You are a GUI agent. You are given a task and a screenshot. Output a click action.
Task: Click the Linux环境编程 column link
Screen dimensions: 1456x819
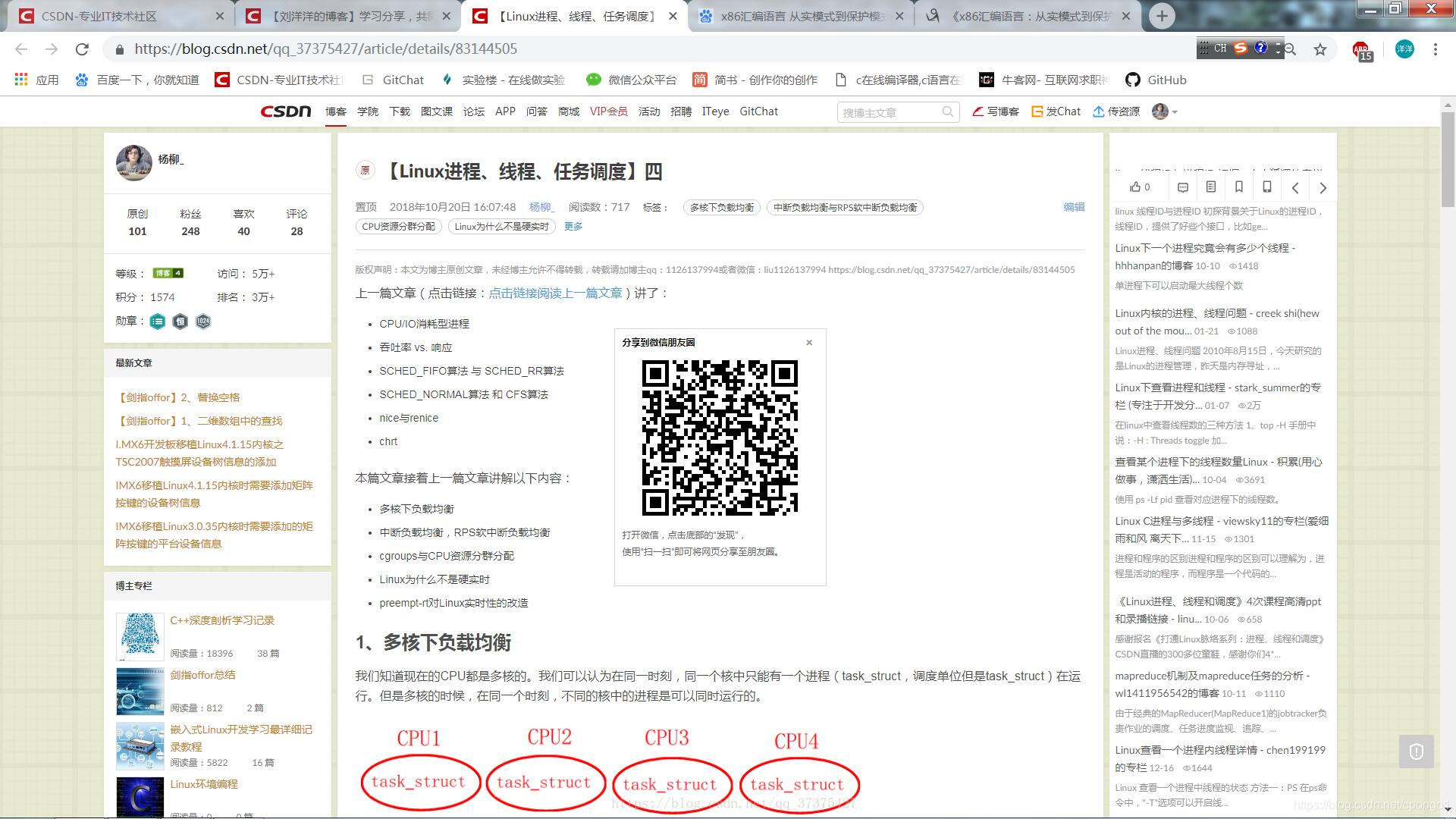[204, 783]
